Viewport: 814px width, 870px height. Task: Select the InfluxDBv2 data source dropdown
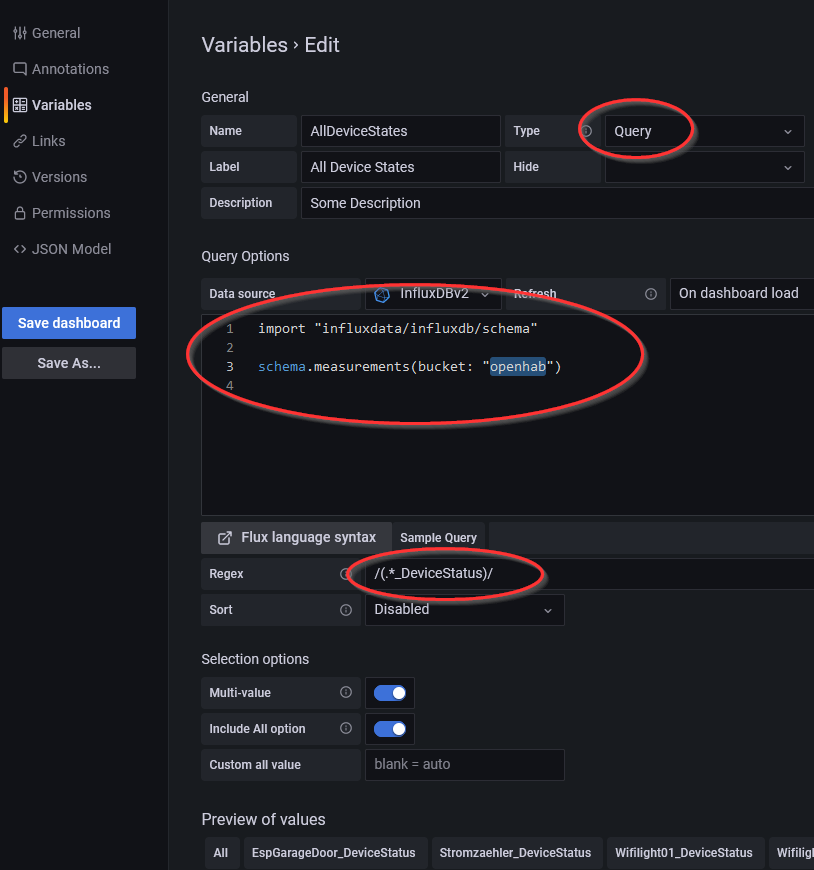(x=433, y=294)
